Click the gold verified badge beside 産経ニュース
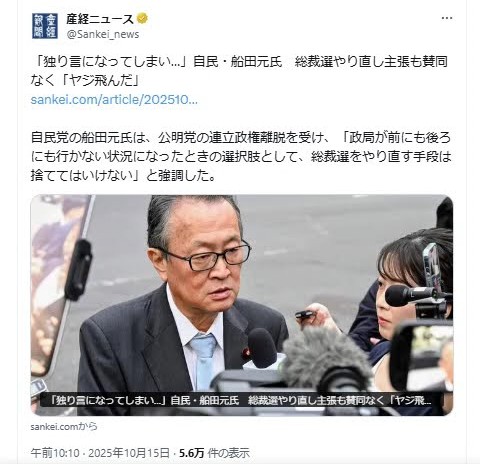The height and width of the screenshot is (464, 480). pos(142,19)
